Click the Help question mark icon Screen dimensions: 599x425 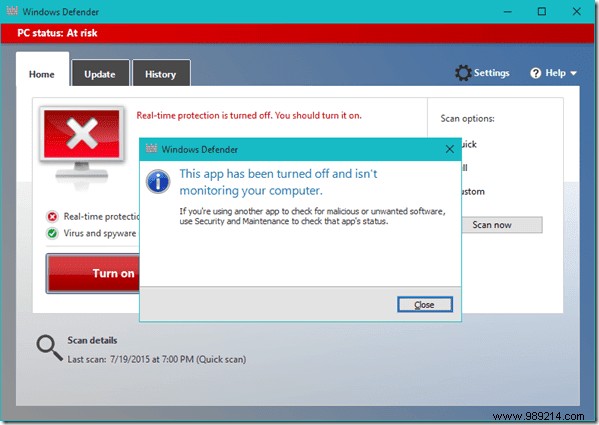pyautogui.click(x=536, y=73)
